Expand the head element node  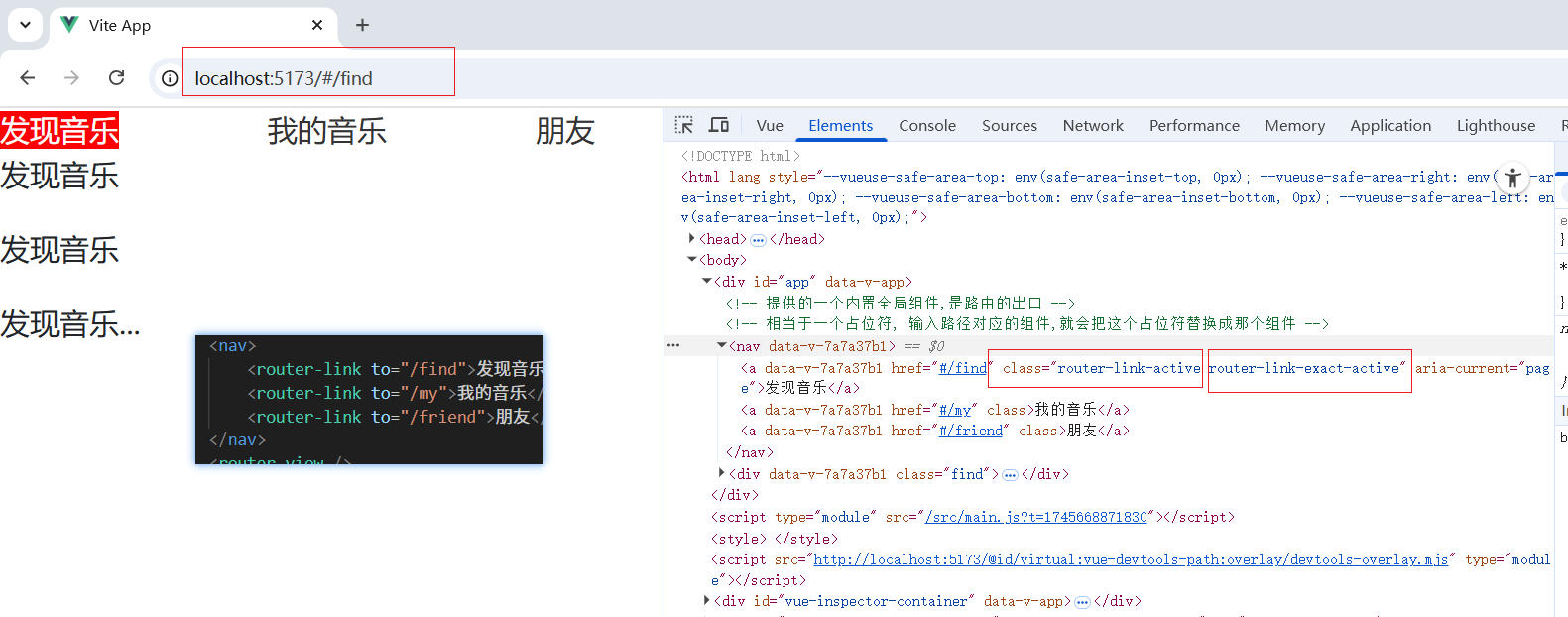coord(691,238)
